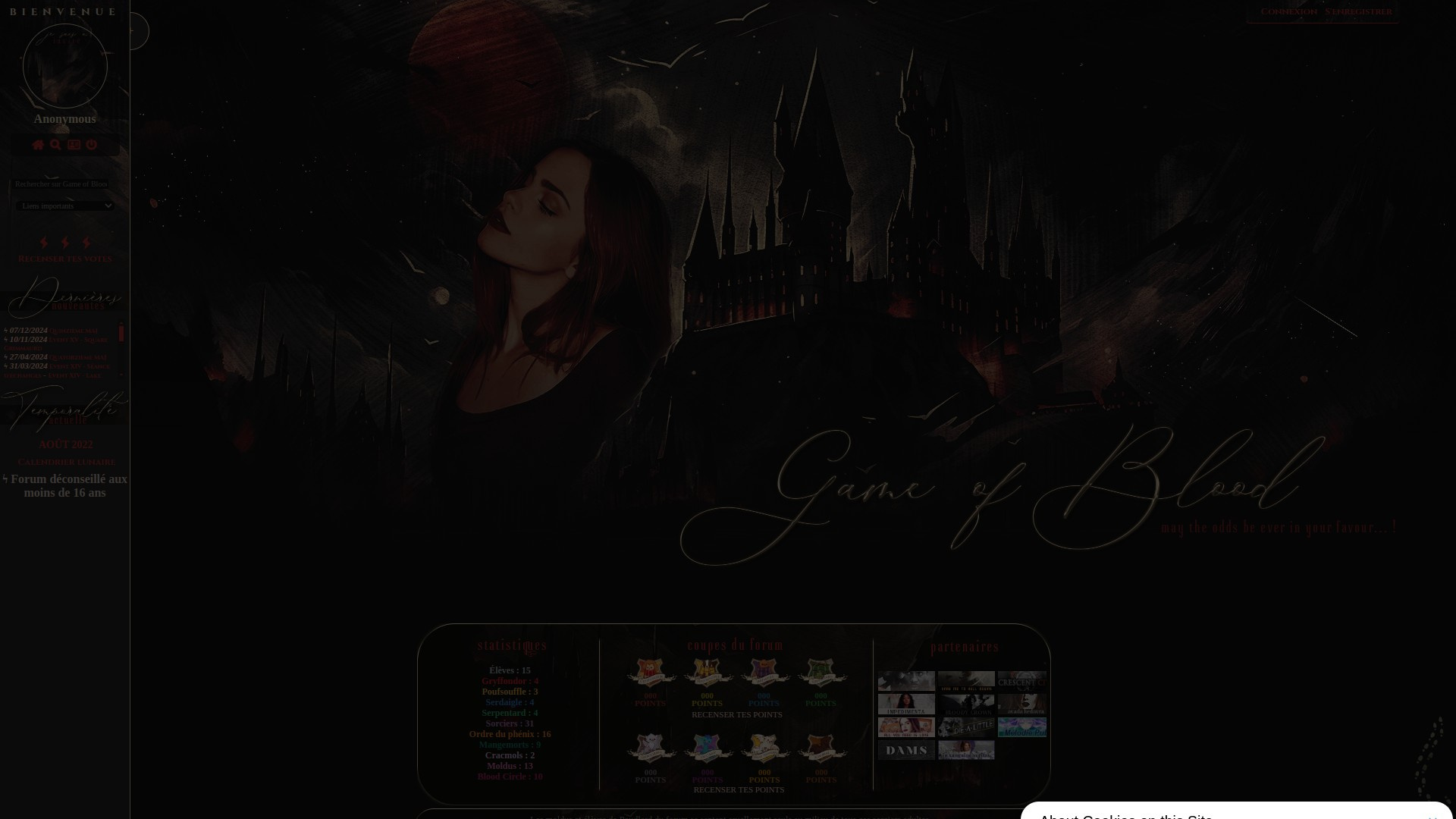
Task: Open the 10/11/2024 Event XV news link
Action: [78, 340]
